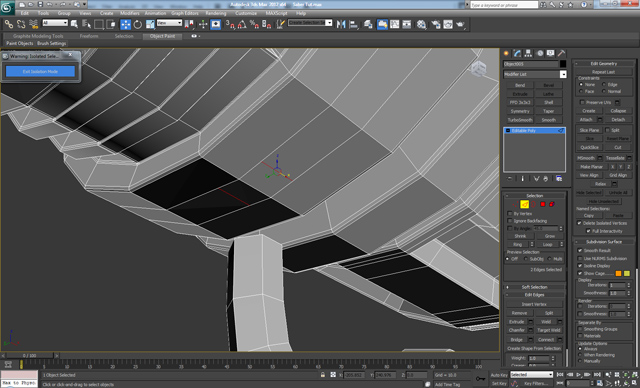Open the Create command panel tab
The height and width of the screenshot is (388, 640).
(507, 53)
